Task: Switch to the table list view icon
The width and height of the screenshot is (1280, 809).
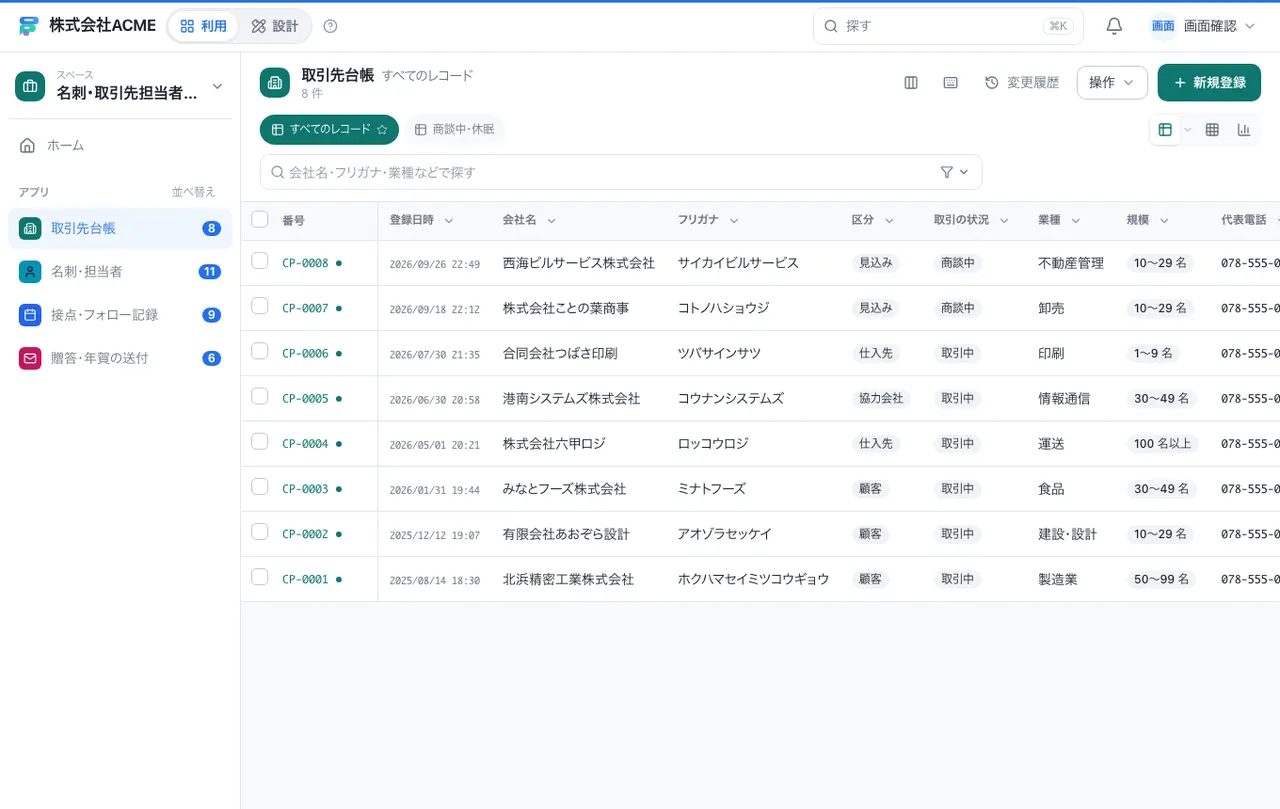Action: pyautogui.click(x=1165, y=130)
